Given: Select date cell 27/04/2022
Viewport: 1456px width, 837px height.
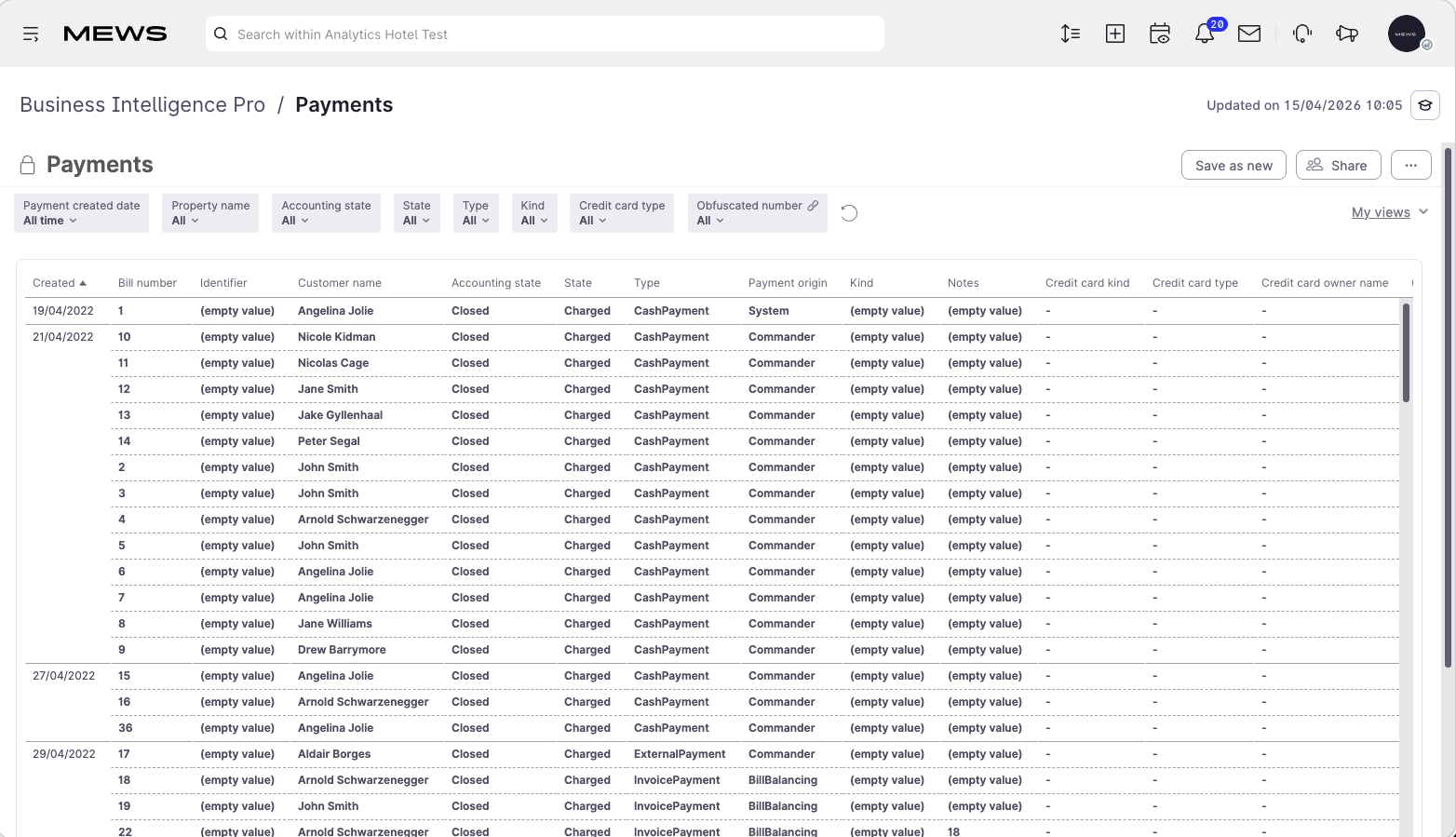Looking at the screenshot, I should tap(63, 676).
